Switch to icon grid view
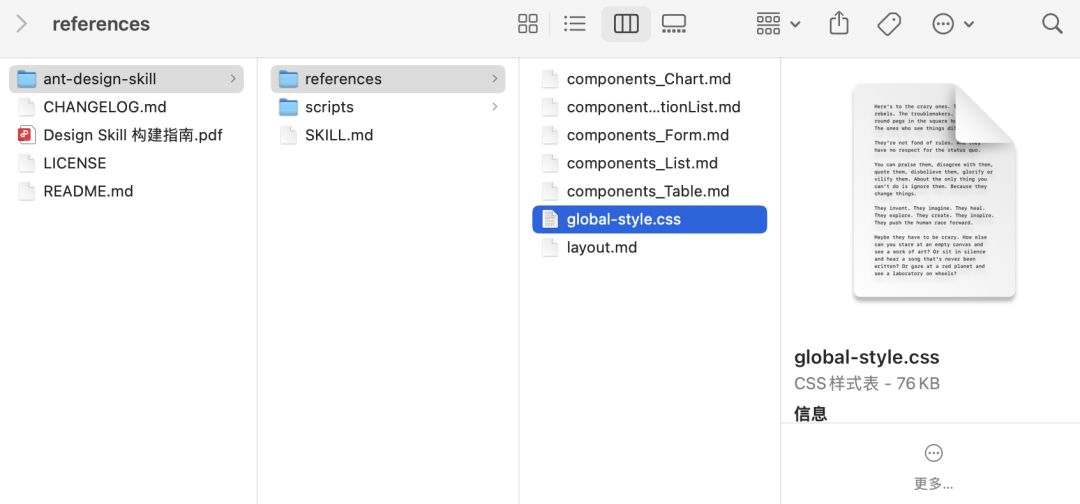1080x504 pixels. (x=528, y=24)
